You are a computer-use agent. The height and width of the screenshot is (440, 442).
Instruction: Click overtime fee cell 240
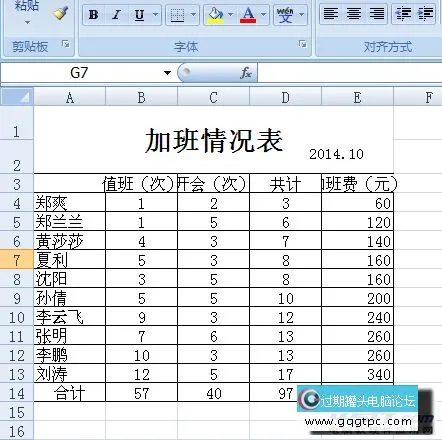point(358,317)
